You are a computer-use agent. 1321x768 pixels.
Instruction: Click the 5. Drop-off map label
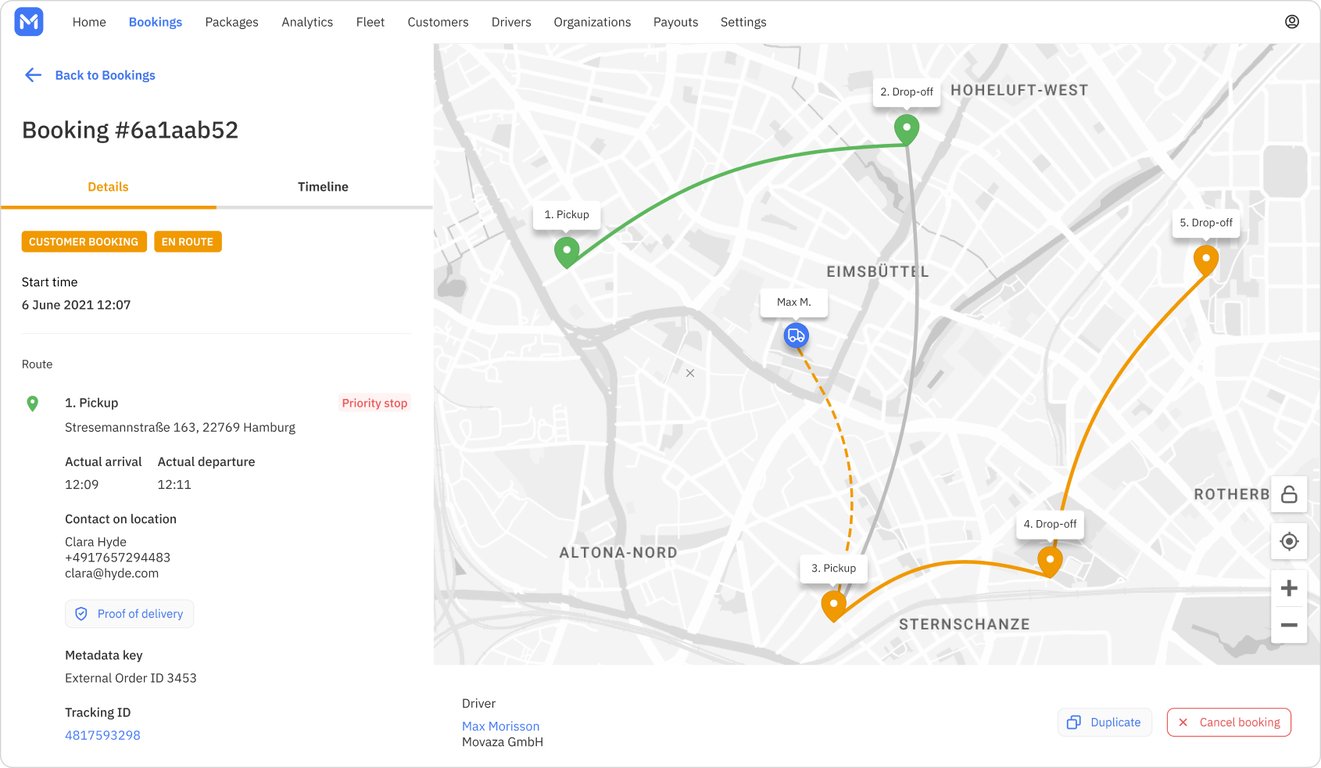click(x=1206, y=223)
